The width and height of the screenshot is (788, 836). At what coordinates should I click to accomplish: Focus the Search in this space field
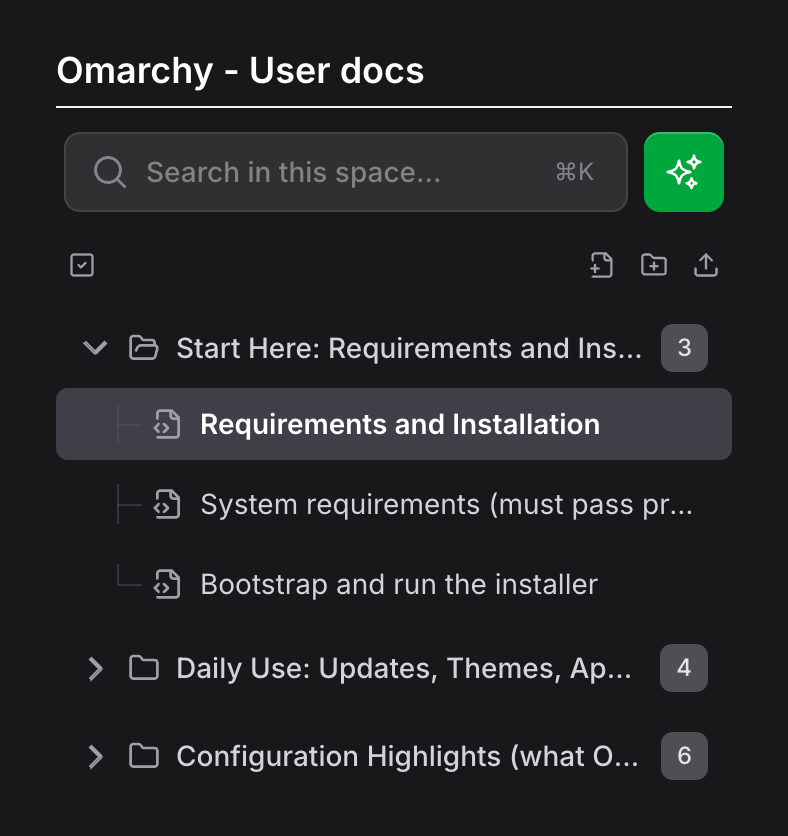coord(345,172)
